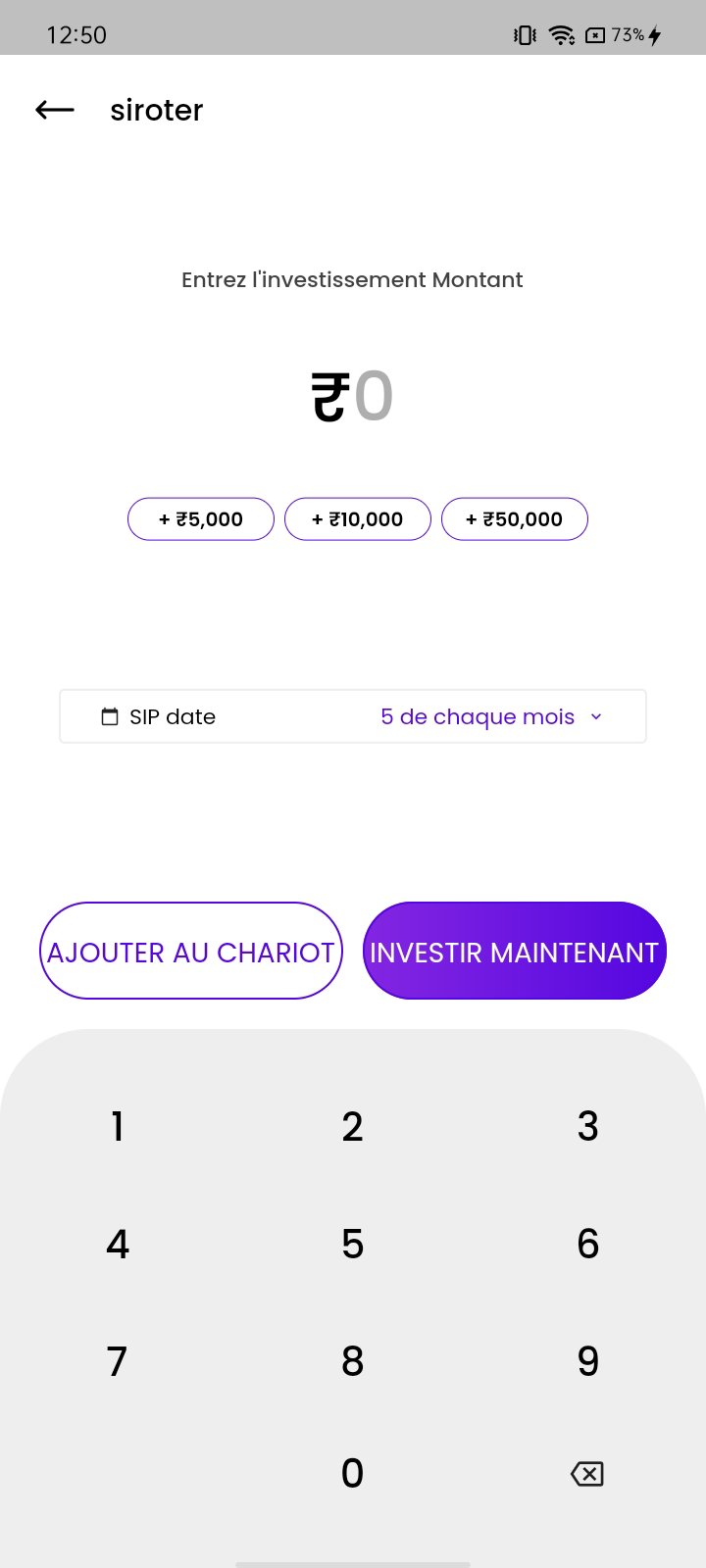Tap the Wi-Fi status bar icon
The height and width of the screenshot is (1568, 706).
(x=562, y=35)
